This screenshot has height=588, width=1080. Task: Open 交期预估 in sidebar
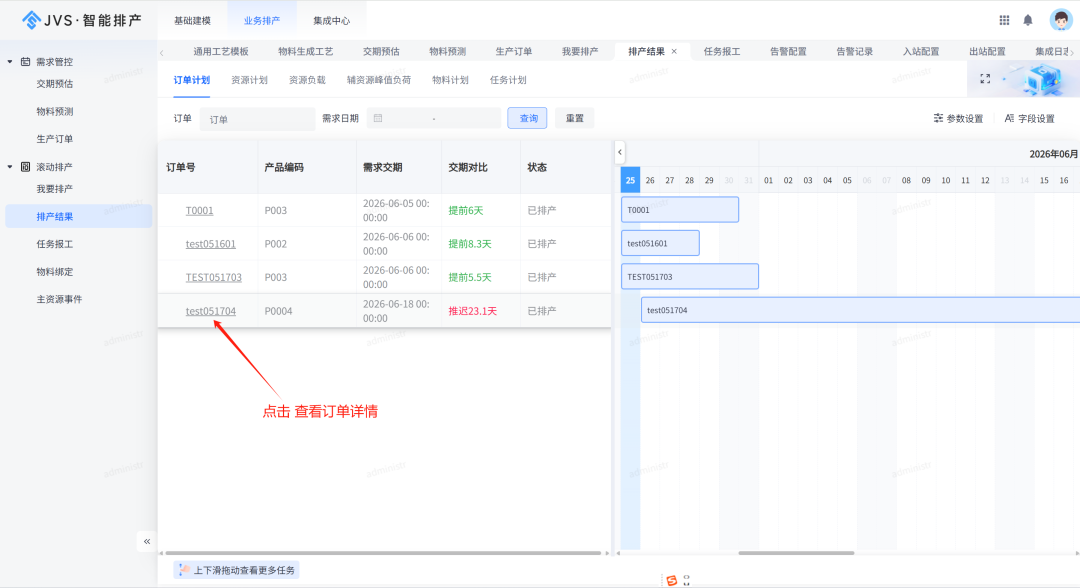[x=54, y=84]
